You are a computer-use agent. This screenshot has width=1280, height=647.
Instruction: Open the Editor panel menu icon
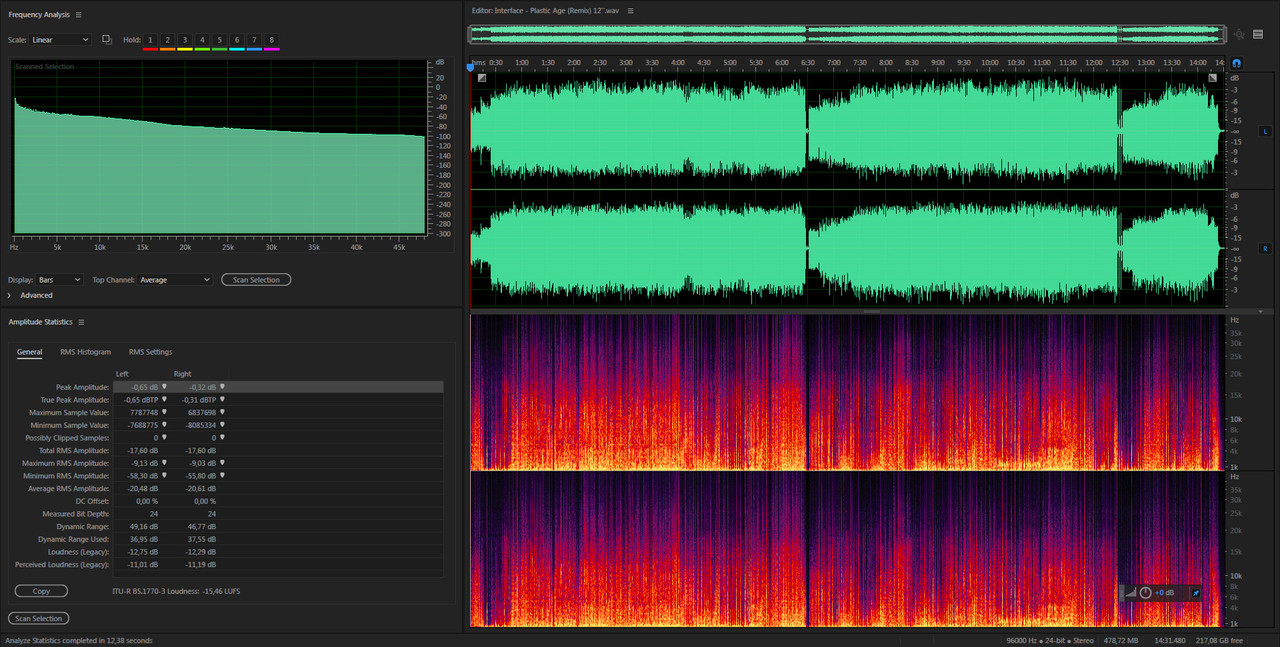coord(631,11)
